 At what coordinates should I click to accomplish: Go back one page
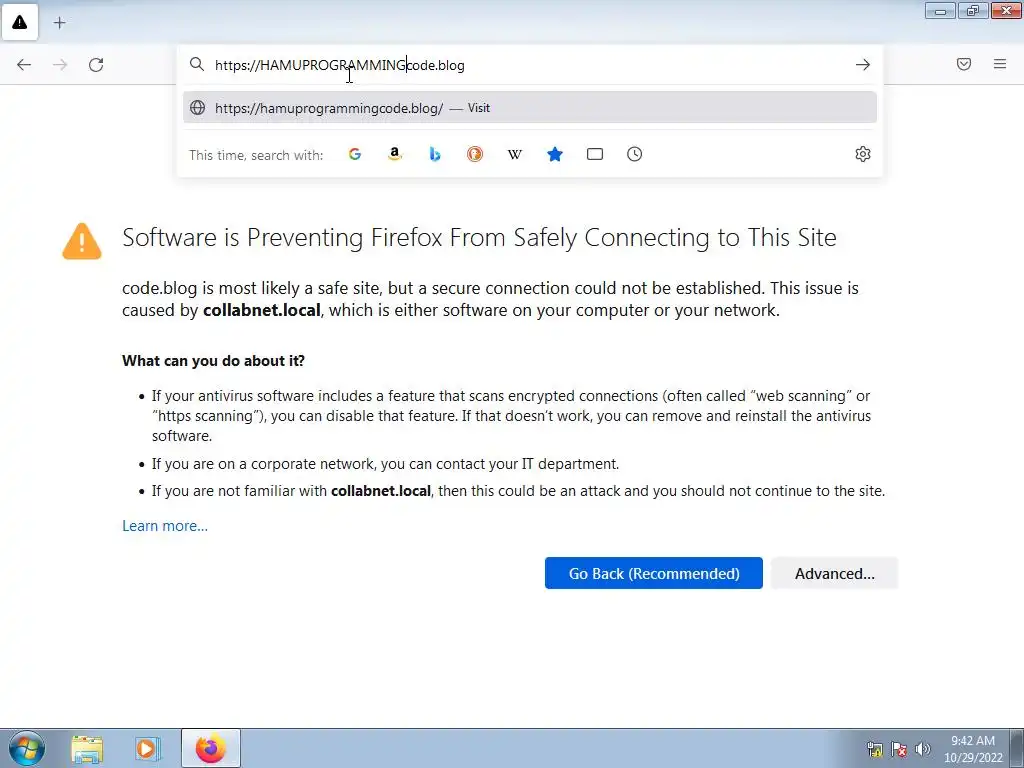point(24,65)
